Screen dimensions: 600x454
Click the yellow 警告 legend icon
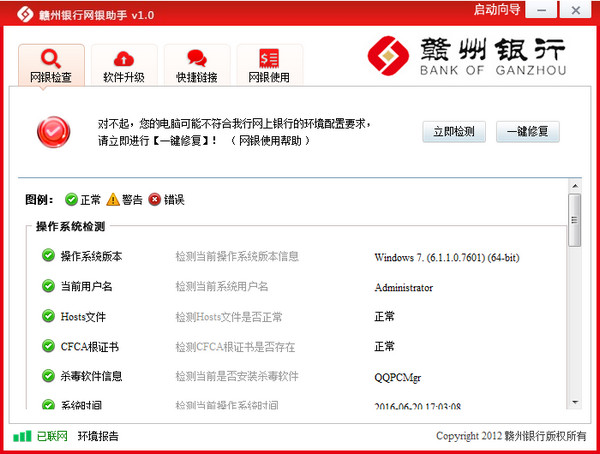coord(113,199)
